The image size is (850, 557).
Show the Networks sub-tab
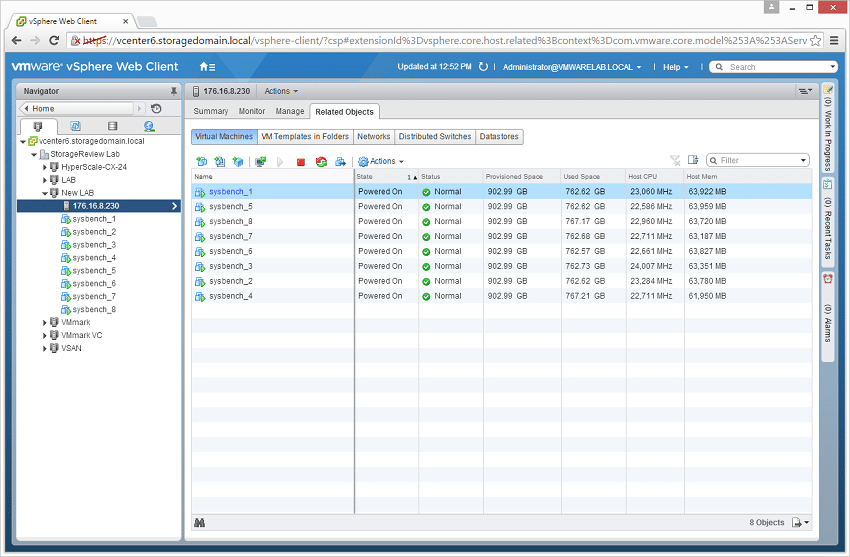(x=374, y=137)
